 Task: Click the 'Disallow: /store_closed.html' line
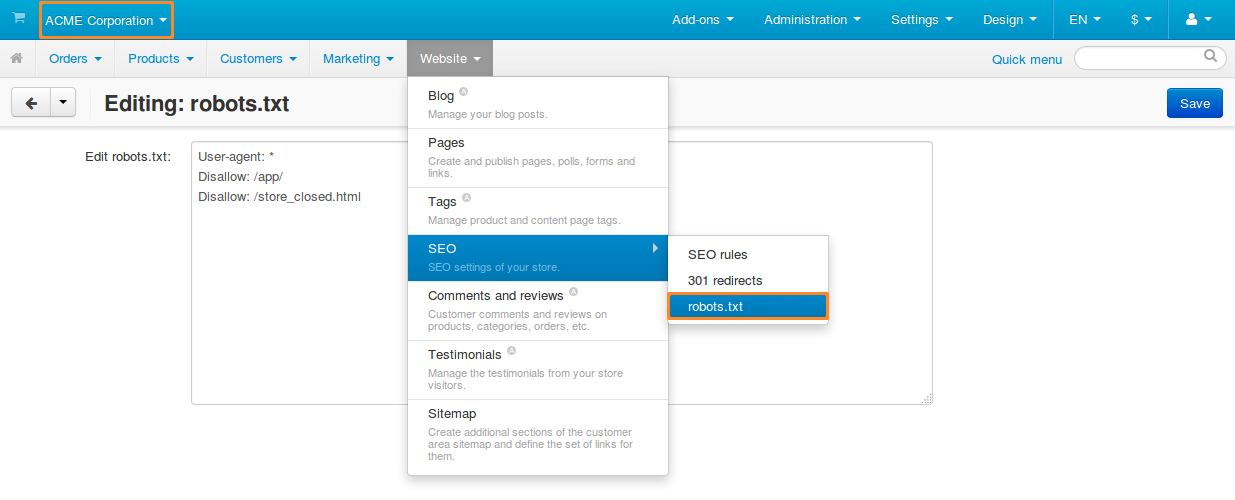[279, 197]
